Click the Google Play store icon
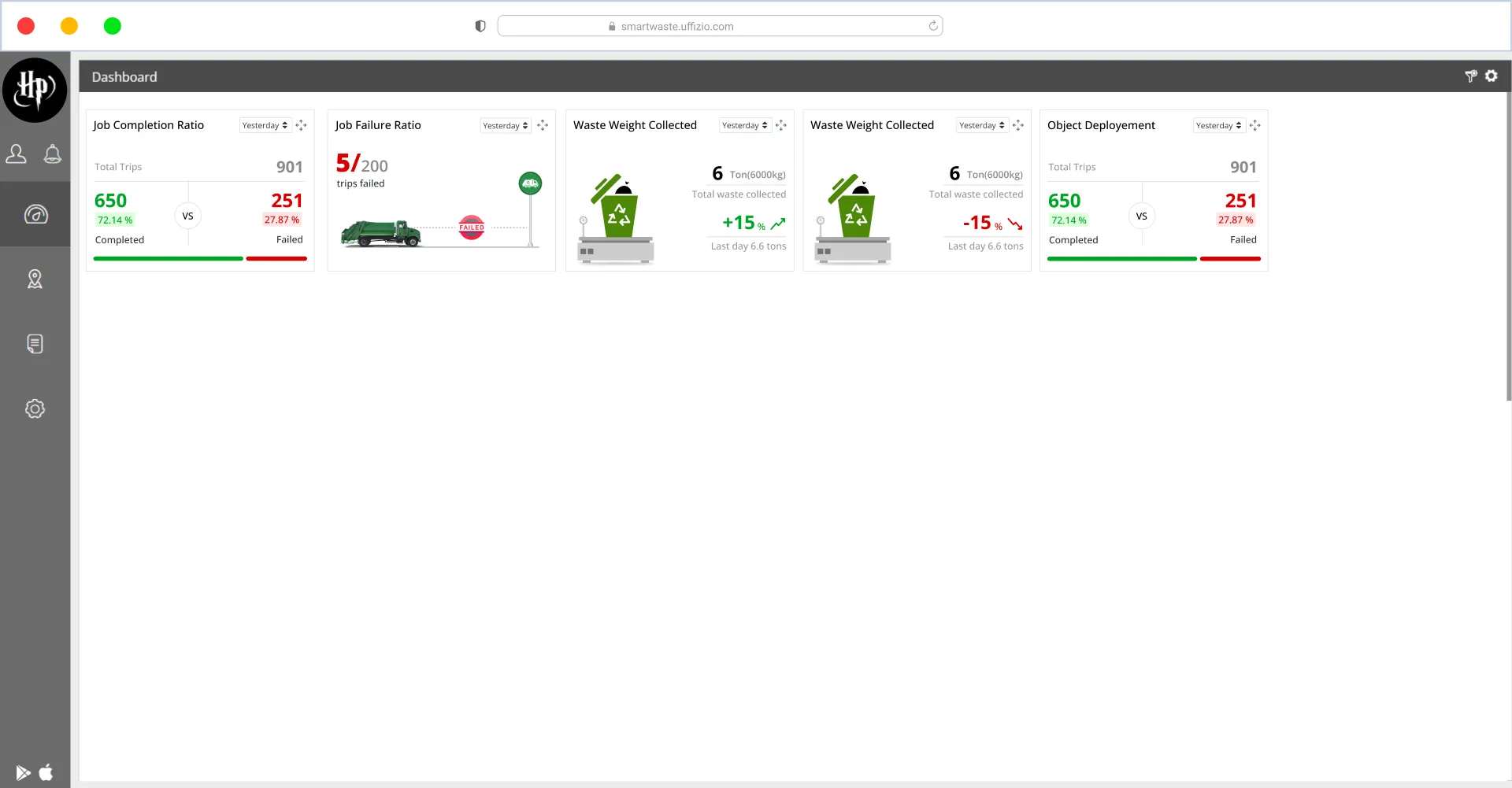This screenshot has height=788, width=1512. 23,772
